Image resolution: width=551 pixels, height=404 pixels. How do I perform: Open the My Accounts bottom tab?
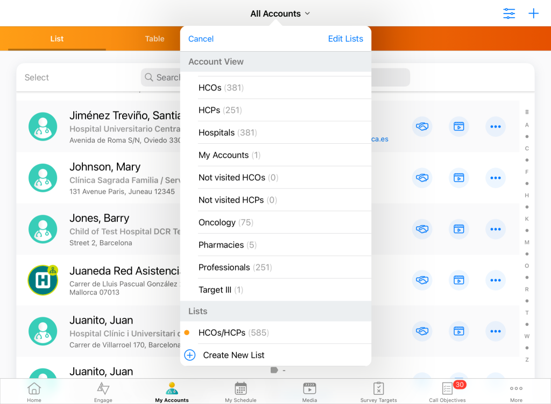(172, 392)
